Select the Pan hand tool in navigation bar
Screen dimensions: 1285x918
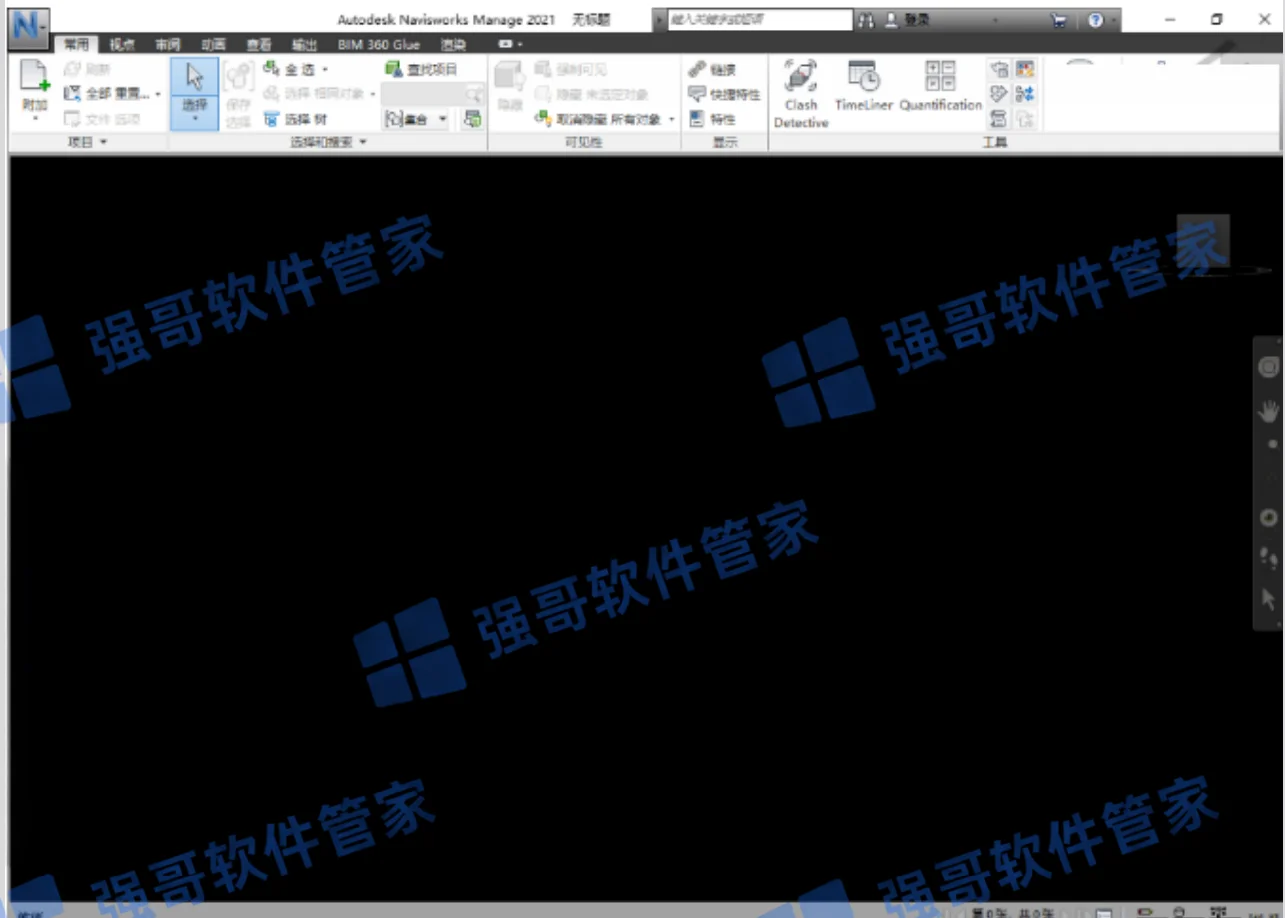pyautogui.click(x=1269, y=411)
